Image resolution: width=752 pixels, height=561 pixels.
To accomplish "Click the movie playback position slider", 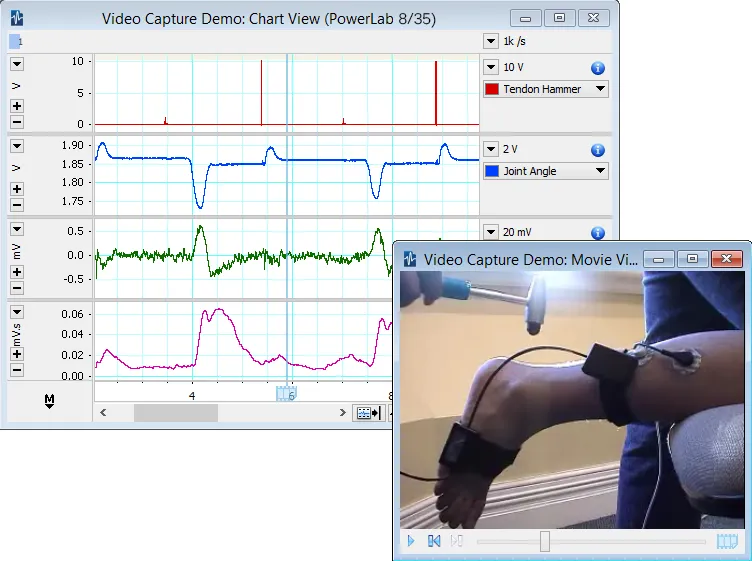I will click(545, 541).
